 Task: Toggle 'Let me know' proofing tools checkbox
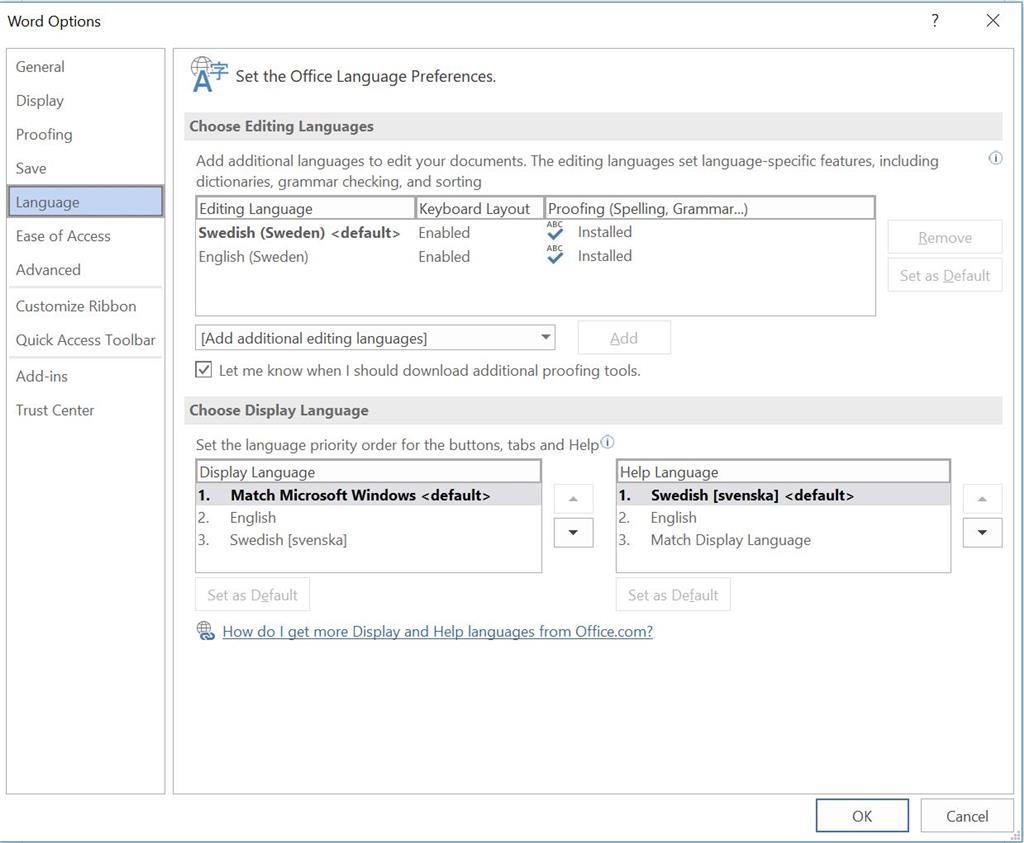(x=204, y=370)
